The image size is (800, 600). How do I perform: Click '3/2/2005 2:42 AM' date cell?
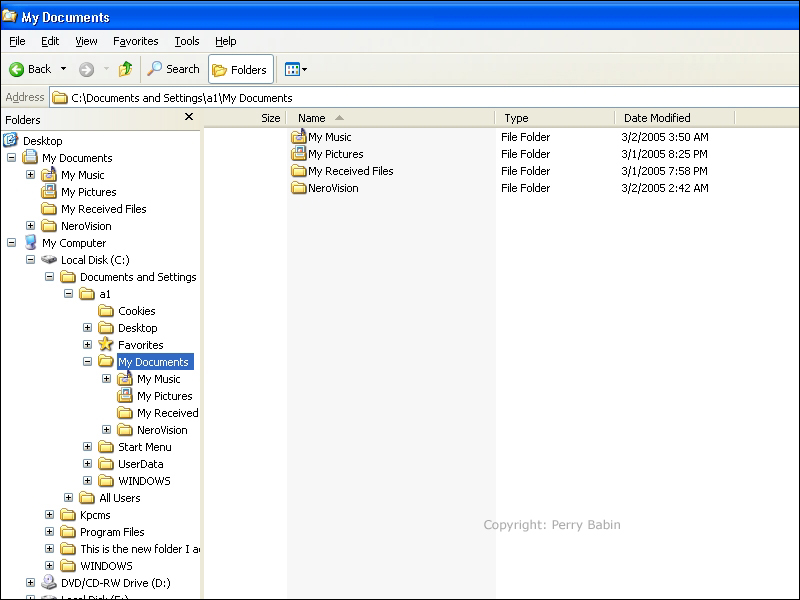coord(665,188)
